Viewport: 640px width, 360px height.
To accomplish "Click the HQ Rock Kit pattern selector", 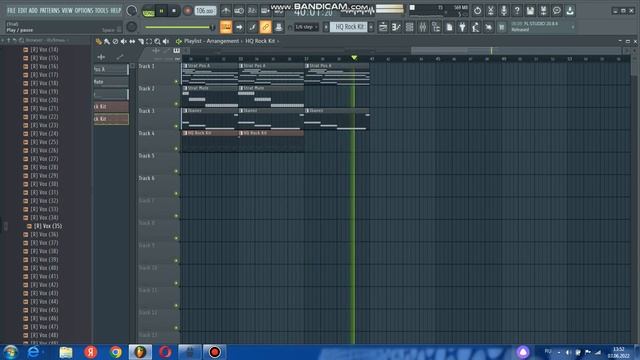I will [349, 27].
